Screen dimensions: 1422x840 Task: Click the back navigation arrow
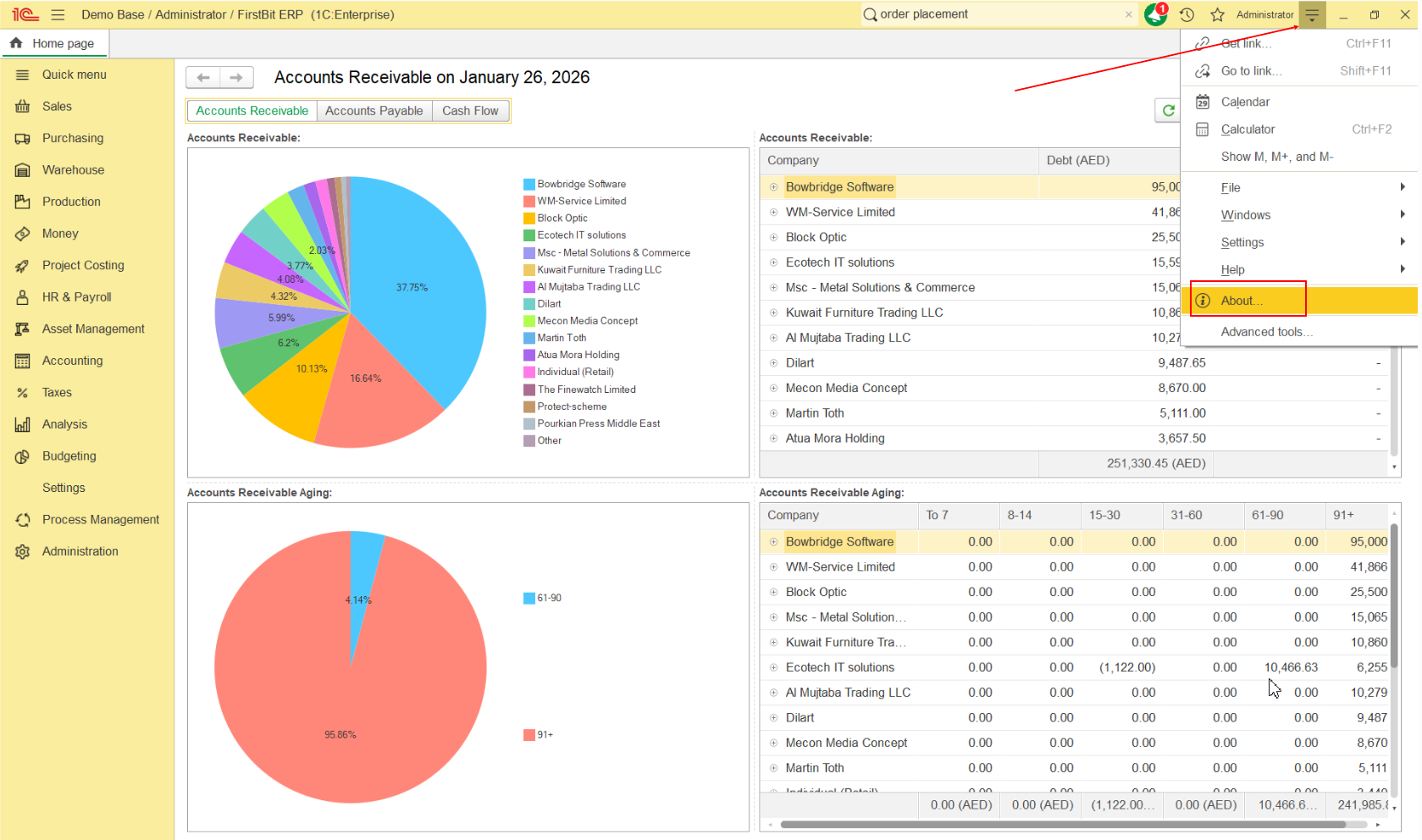point(203,78)
